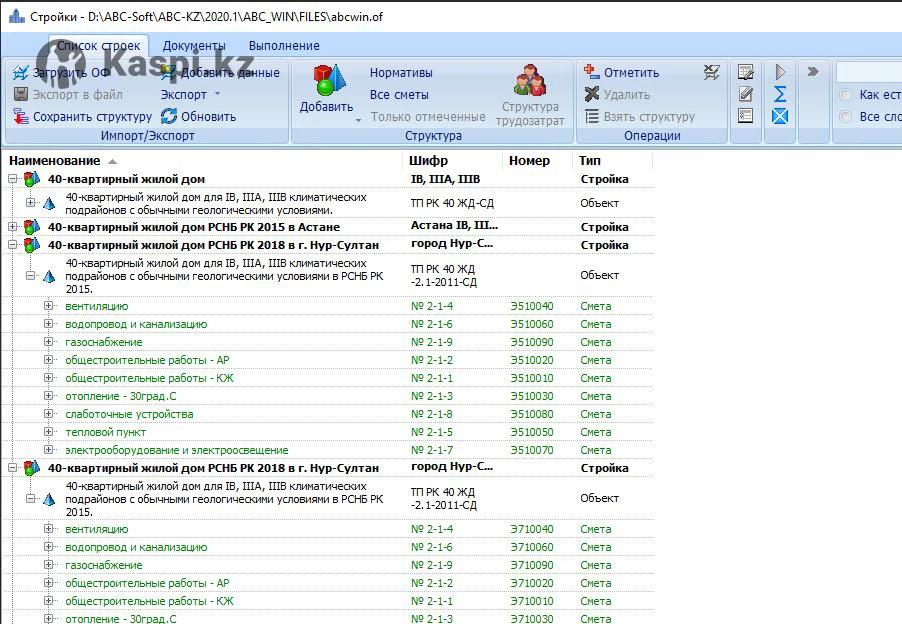This screenshot has width=902, height=624.
Task: Open the Выполнение tab
Action: [x=284, y=46]
